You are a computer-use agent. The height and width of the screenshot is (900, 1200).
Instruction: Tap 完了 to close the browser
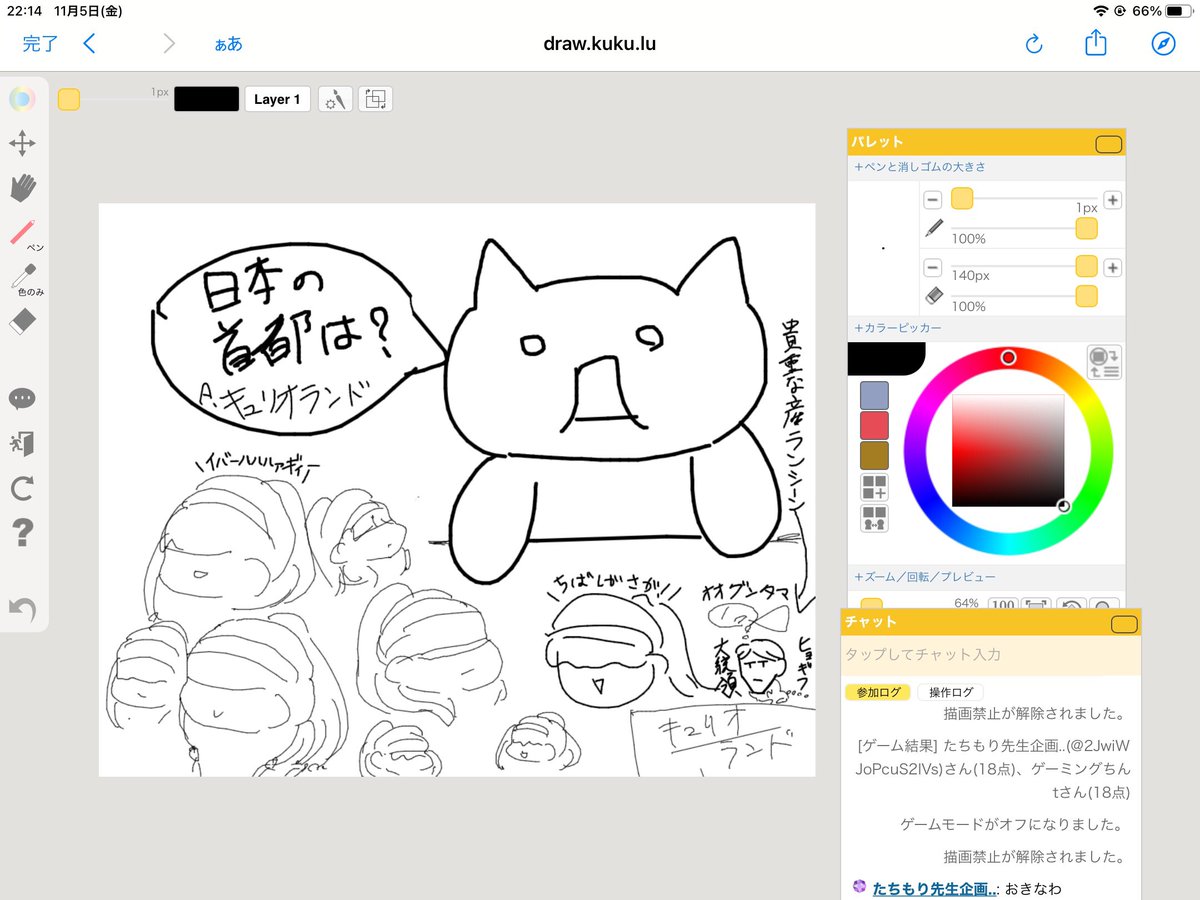pos(41,44)
